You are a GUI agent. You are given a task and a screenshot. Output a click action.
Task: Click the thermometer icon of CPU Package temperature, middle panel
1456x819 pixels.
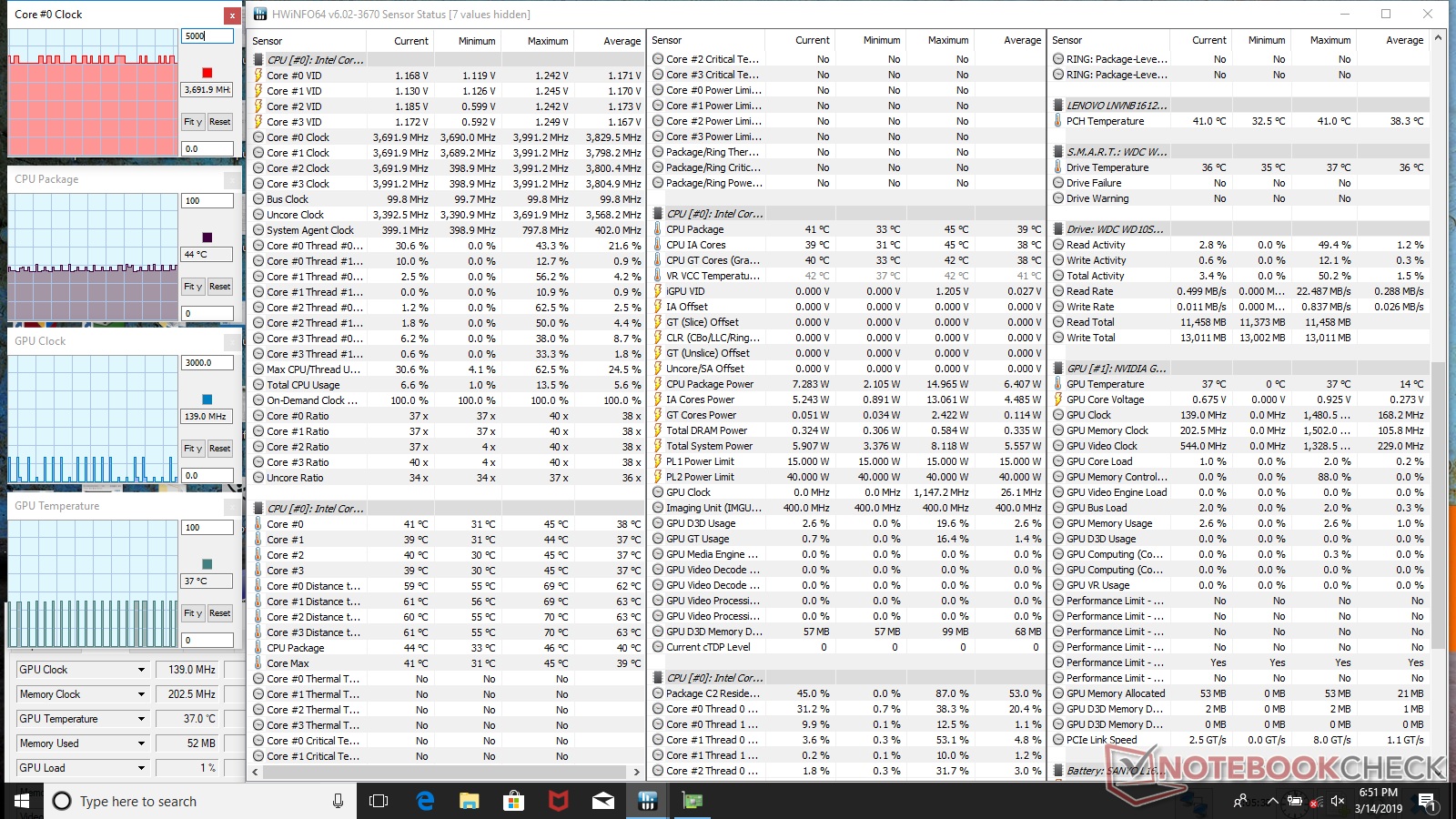[x=658, y=229]
